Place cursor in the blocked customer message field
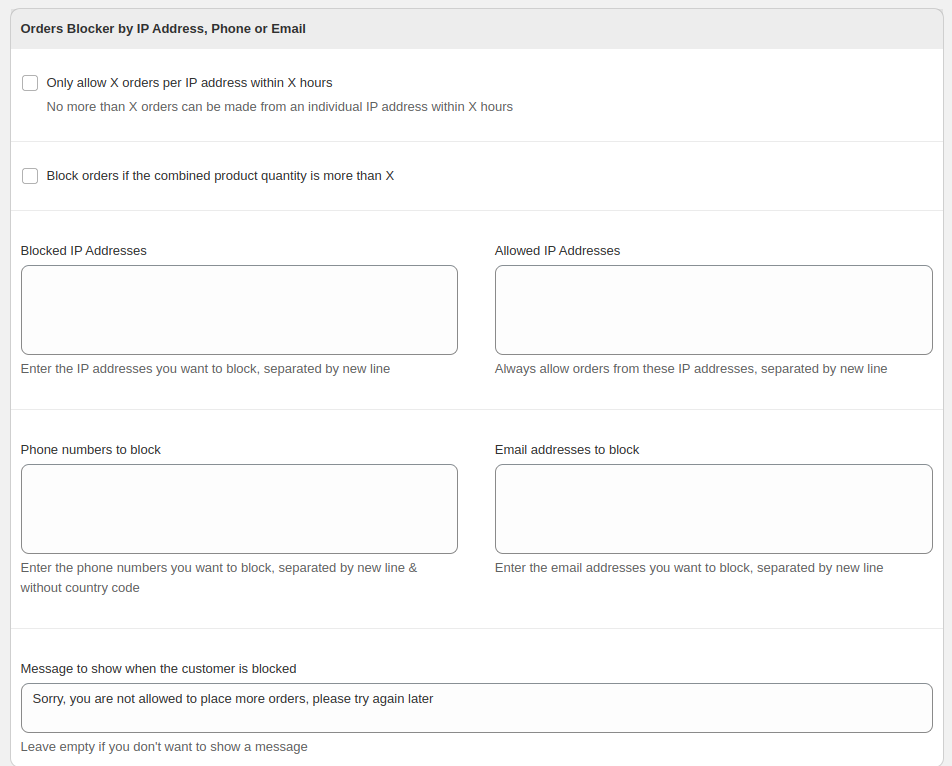The width and height of the screenshot is (952, 766). click(x=477, y=708)
